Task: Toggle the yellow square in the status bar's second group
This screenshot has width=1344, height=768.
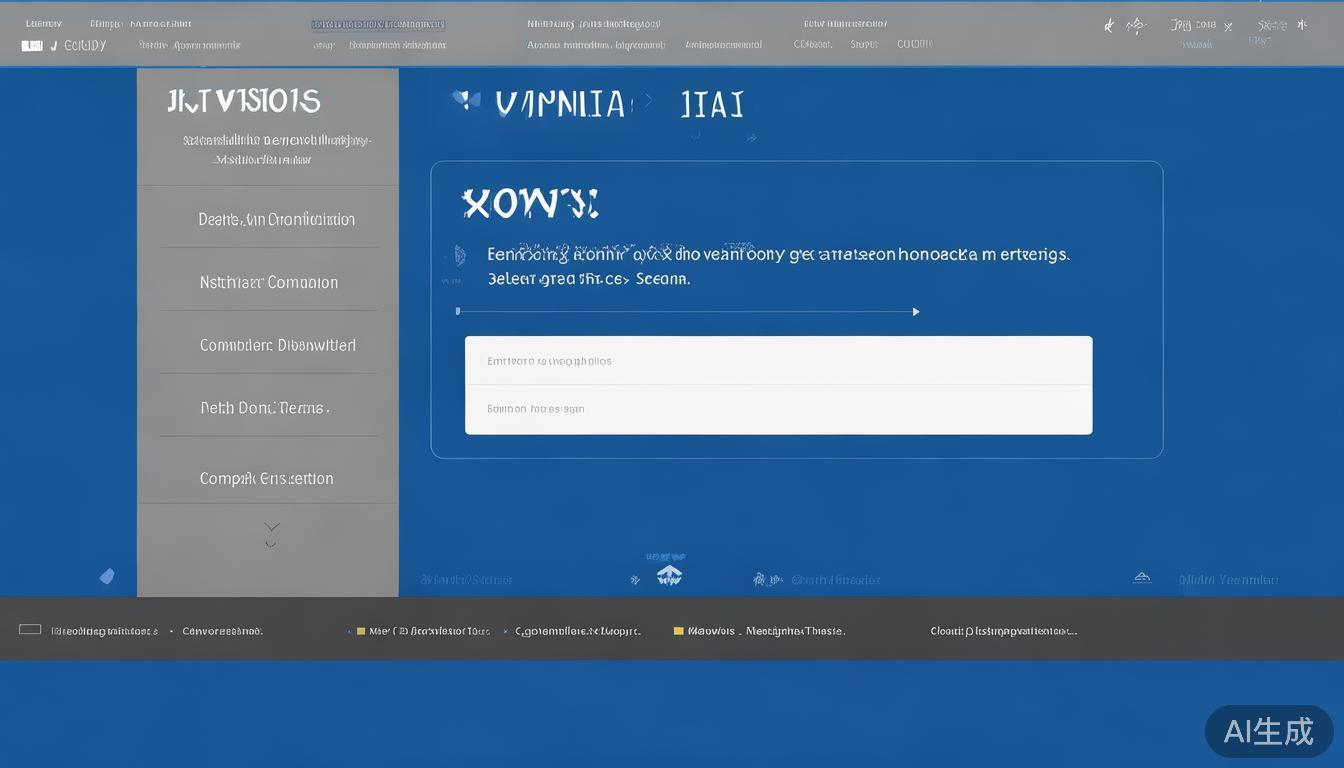Action: 361,631
